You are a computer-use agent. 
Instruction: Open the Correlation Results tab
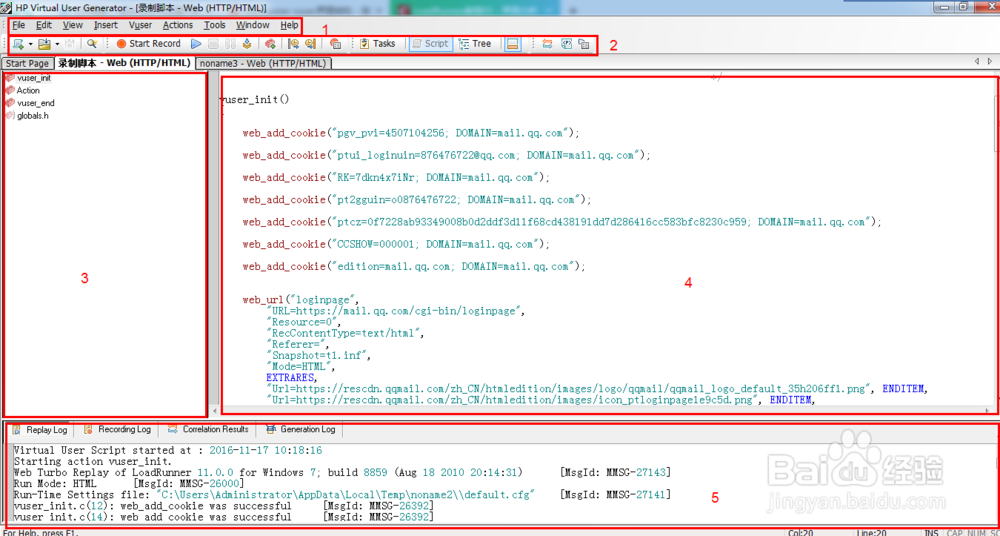[x=207, y=429]
